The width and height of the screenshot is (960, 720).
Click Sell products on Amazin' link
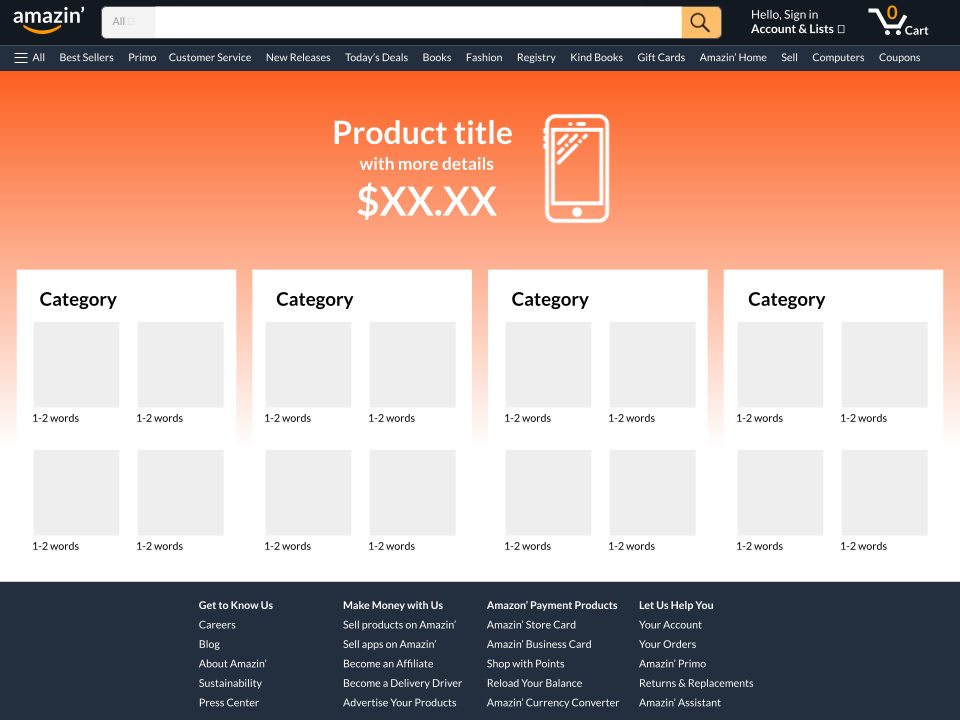(399, 625)
